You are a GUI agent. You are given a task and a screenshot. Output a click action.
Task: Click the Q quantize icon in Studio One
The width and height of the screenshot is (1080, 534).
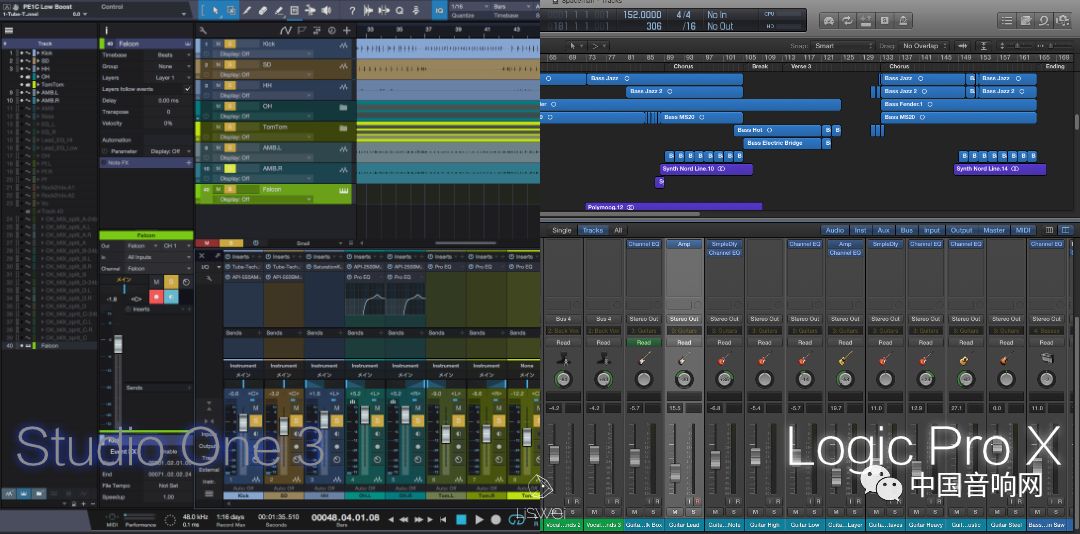click(400, 10)
